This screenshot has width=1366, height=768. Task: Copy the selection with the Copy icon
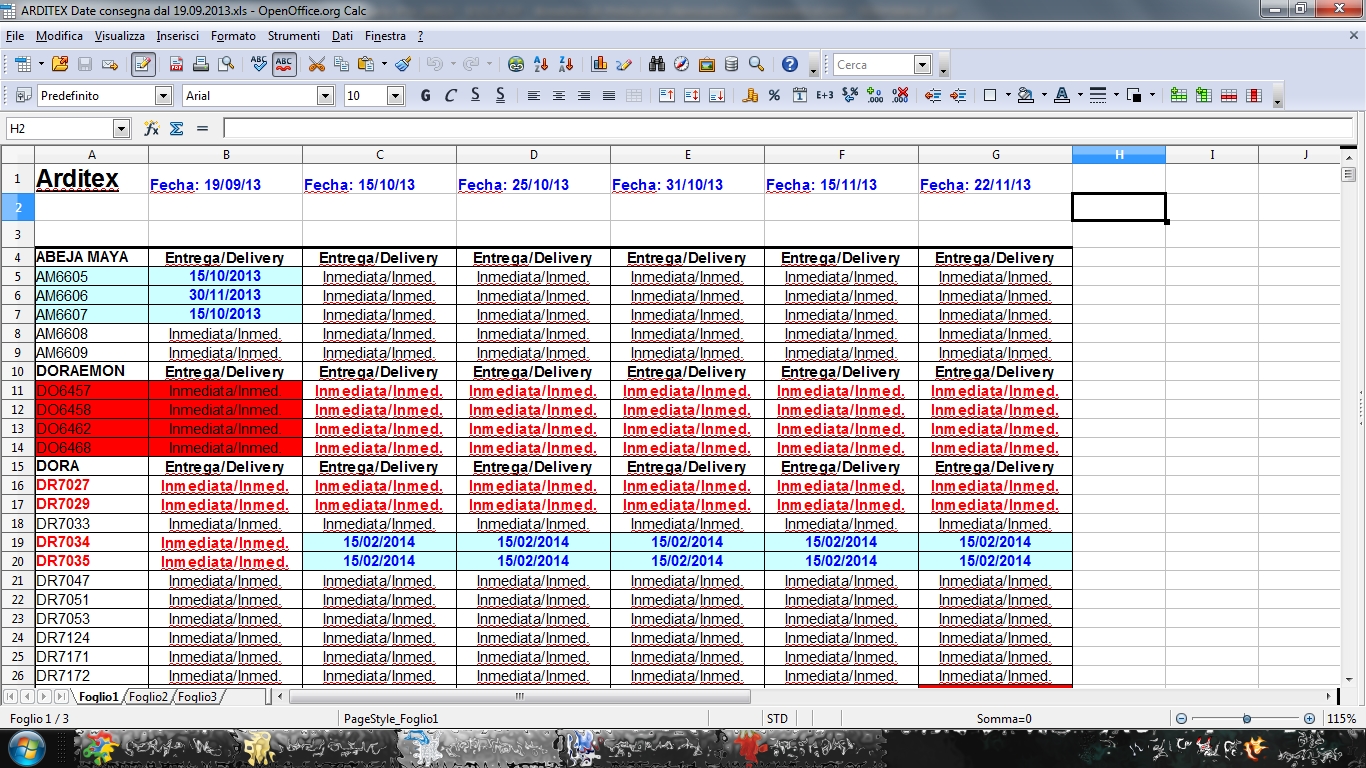tap(342, 65)
